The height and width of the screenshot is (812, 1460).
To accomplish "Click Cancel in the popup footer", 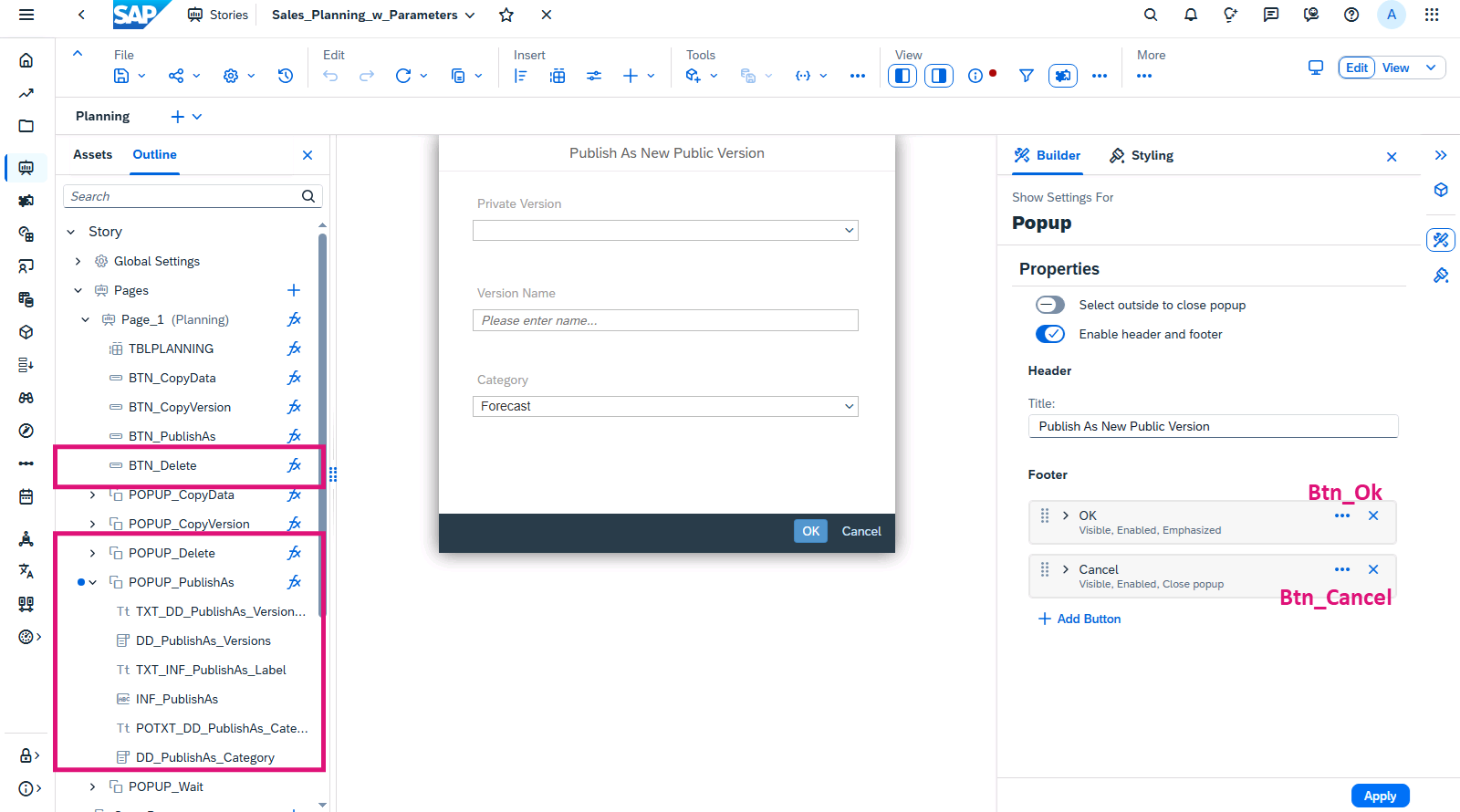I will (861, 531).
